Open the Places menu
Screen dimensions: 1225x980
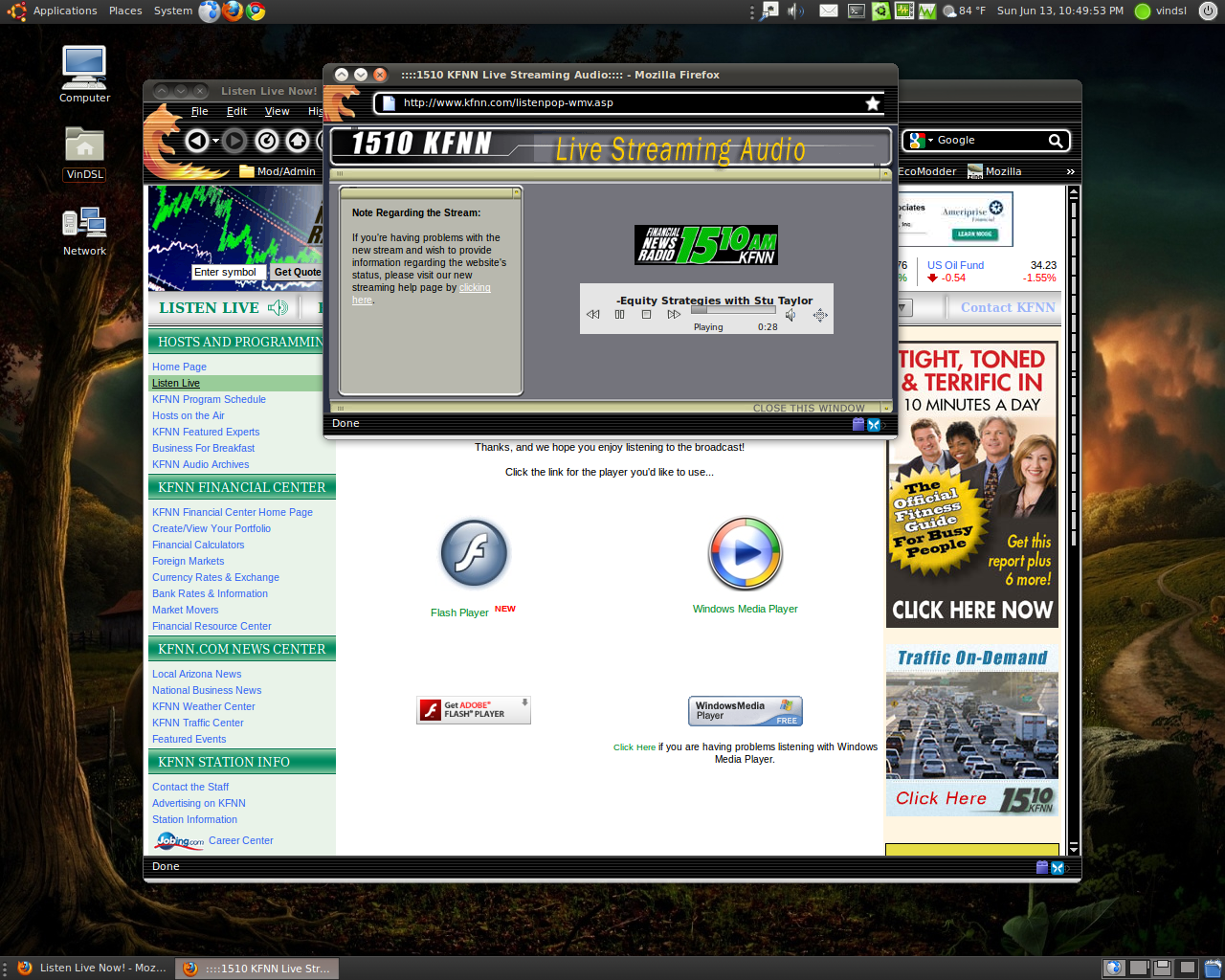click(125, 11)
